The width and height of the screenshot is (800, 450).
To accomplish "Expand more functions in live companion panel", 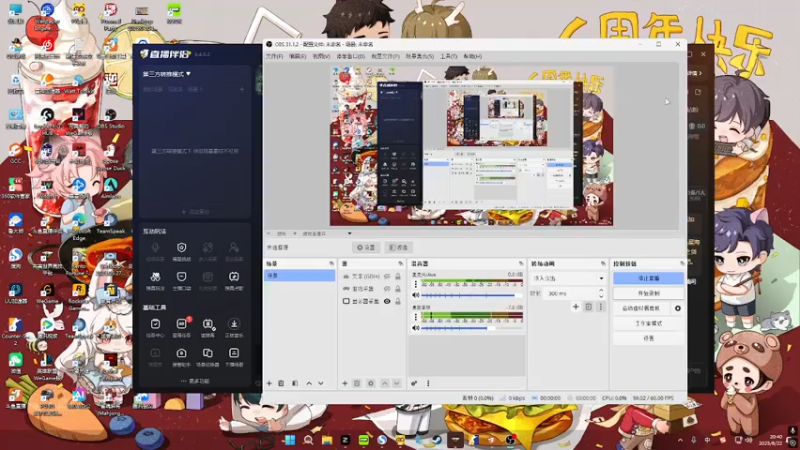I will [x=194, y=381].
